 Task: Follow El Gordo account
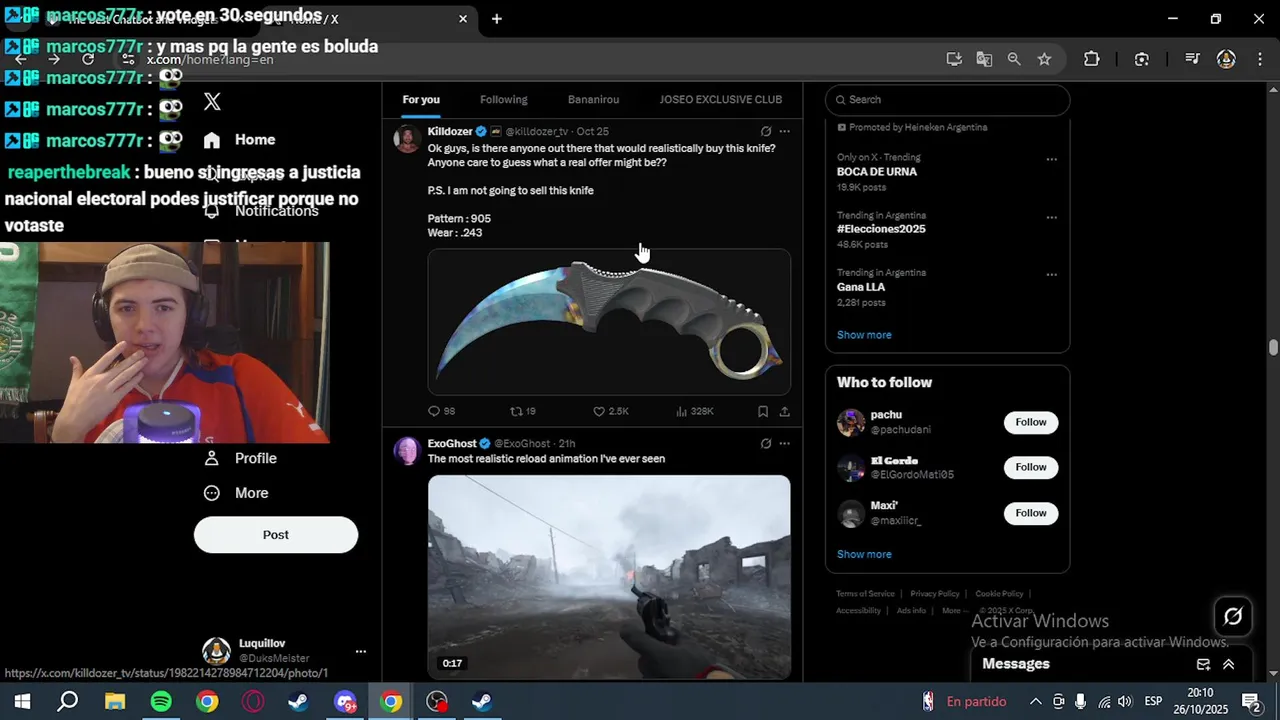pos(1031,467)
